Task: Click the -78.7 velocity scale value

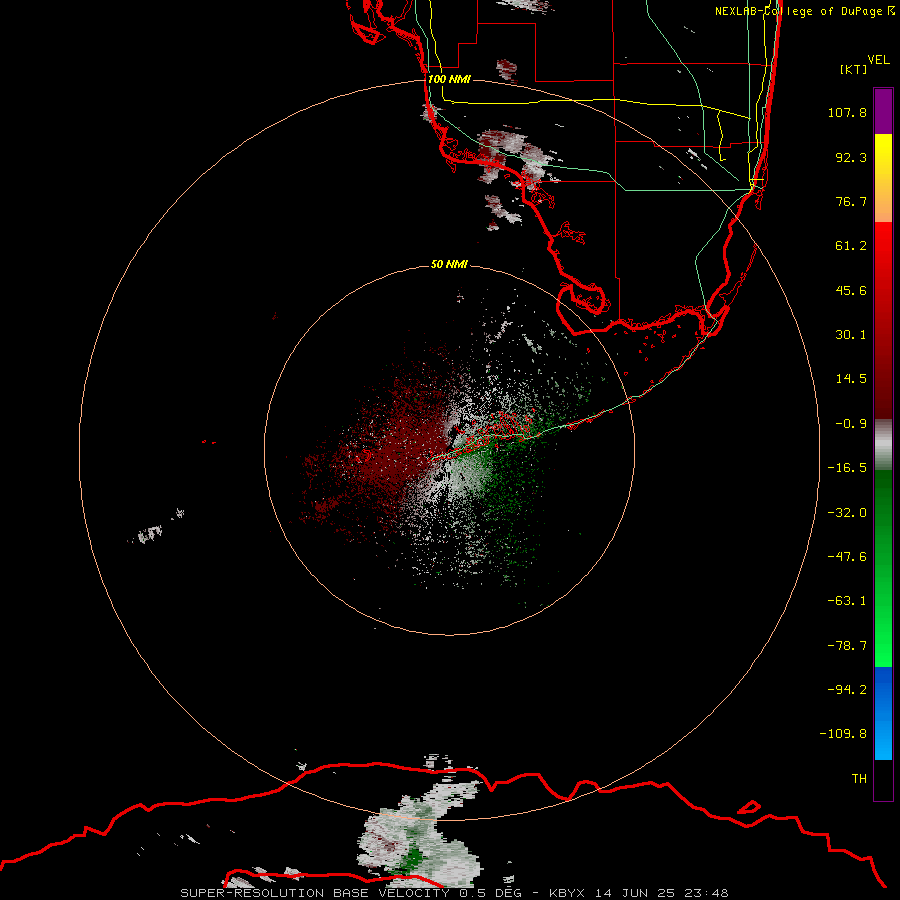Action: click(x=847, y=646)
